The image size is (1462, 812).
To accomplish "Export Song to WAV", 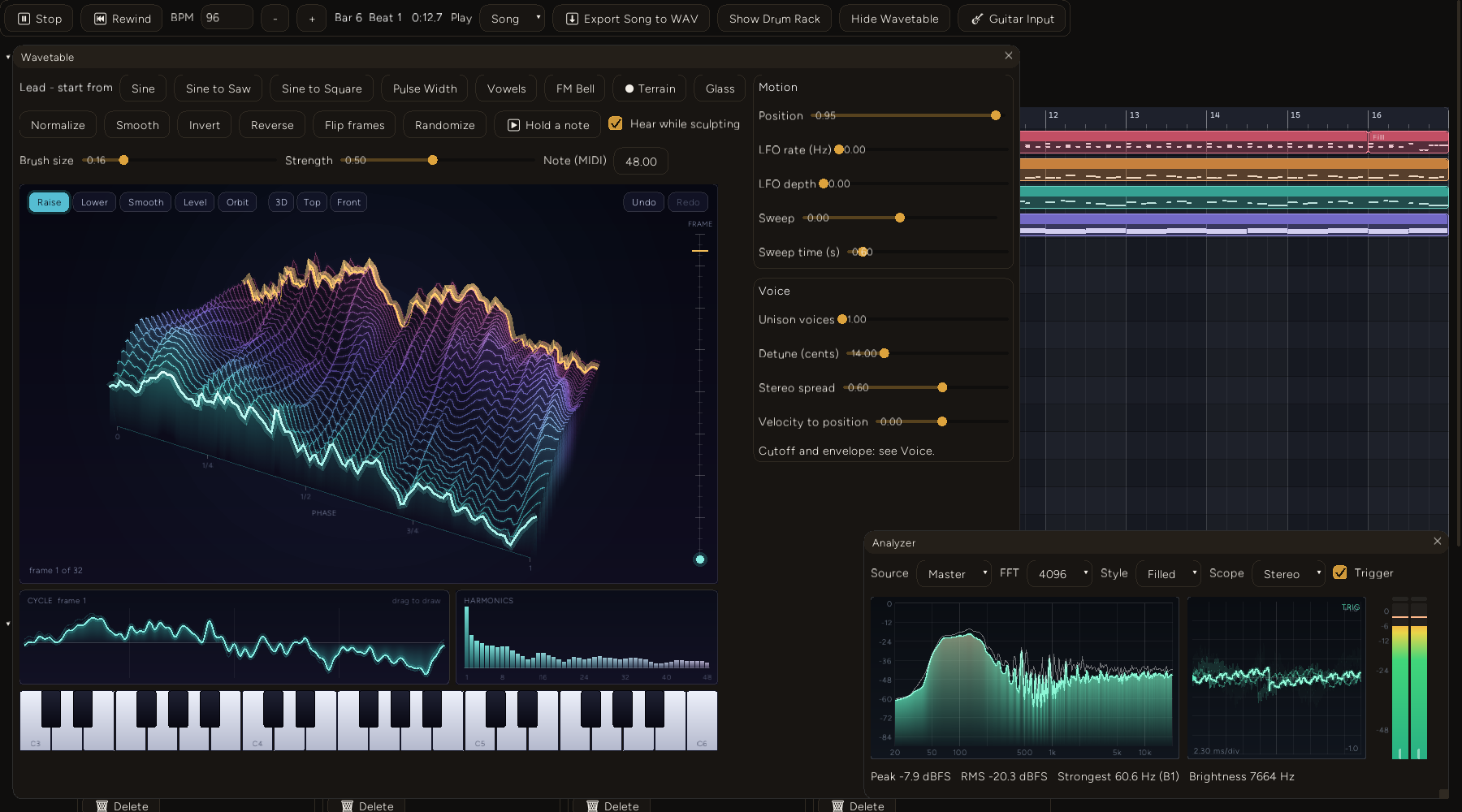I will click(631, 19).
